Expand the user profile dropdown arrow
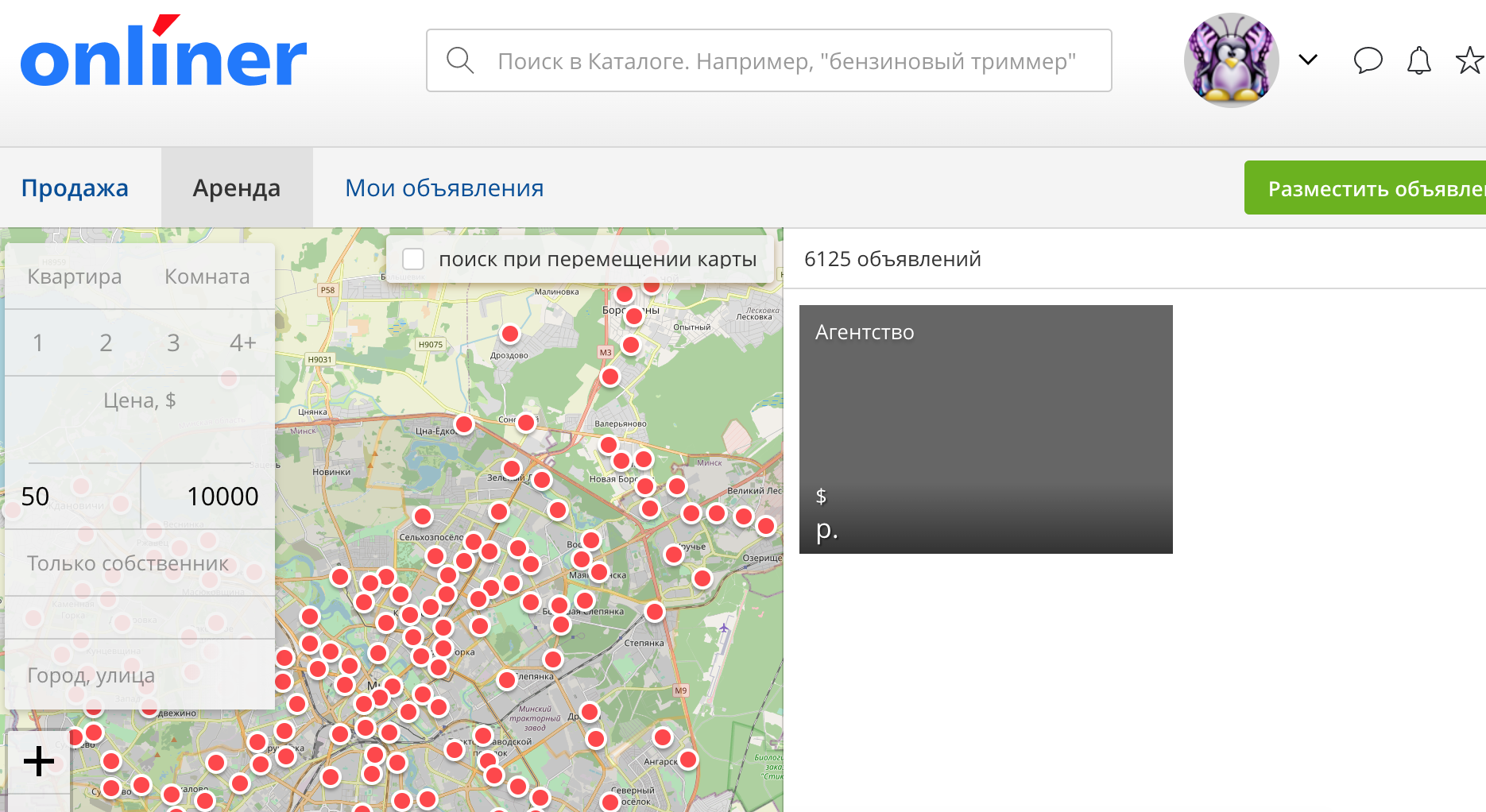This screenshot has height=812, width=1486. [1308, 60]
